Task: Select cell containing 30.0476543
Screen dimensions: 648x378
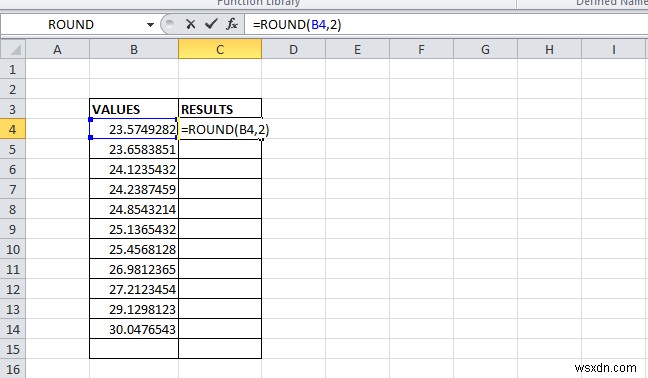Action: click(134, 329)
